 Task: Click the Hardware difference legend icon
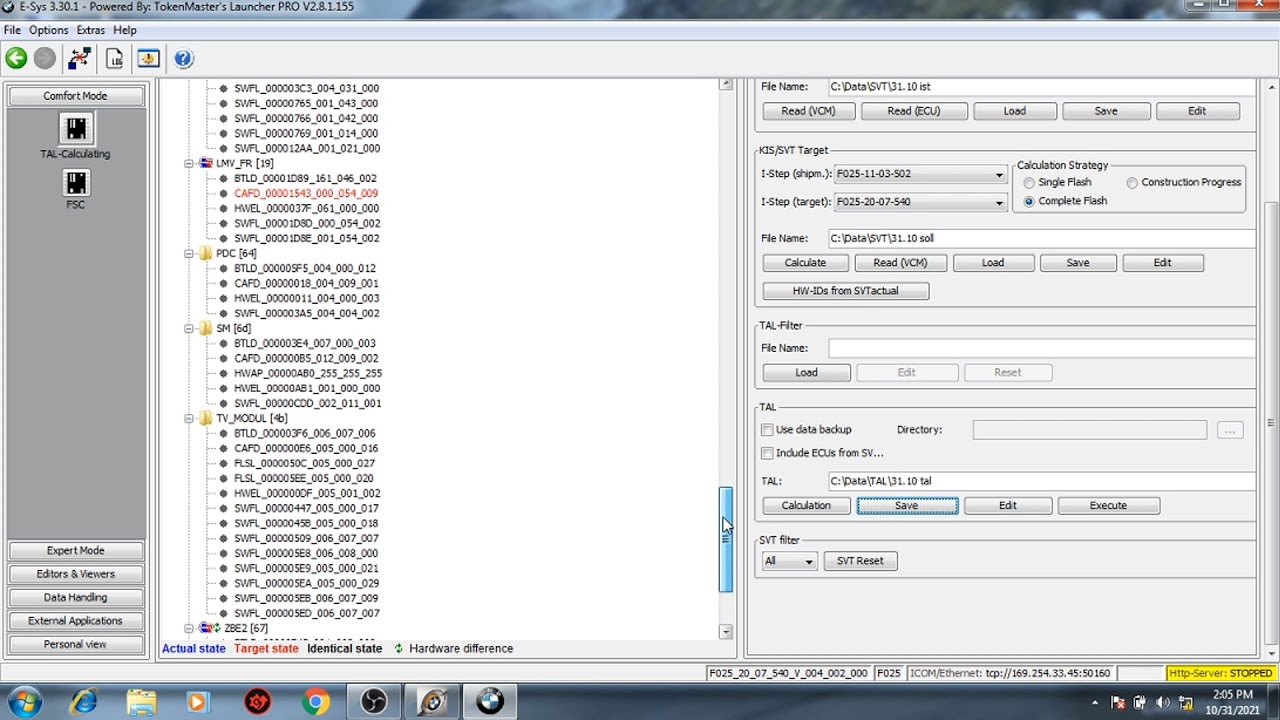click(398, 648)
